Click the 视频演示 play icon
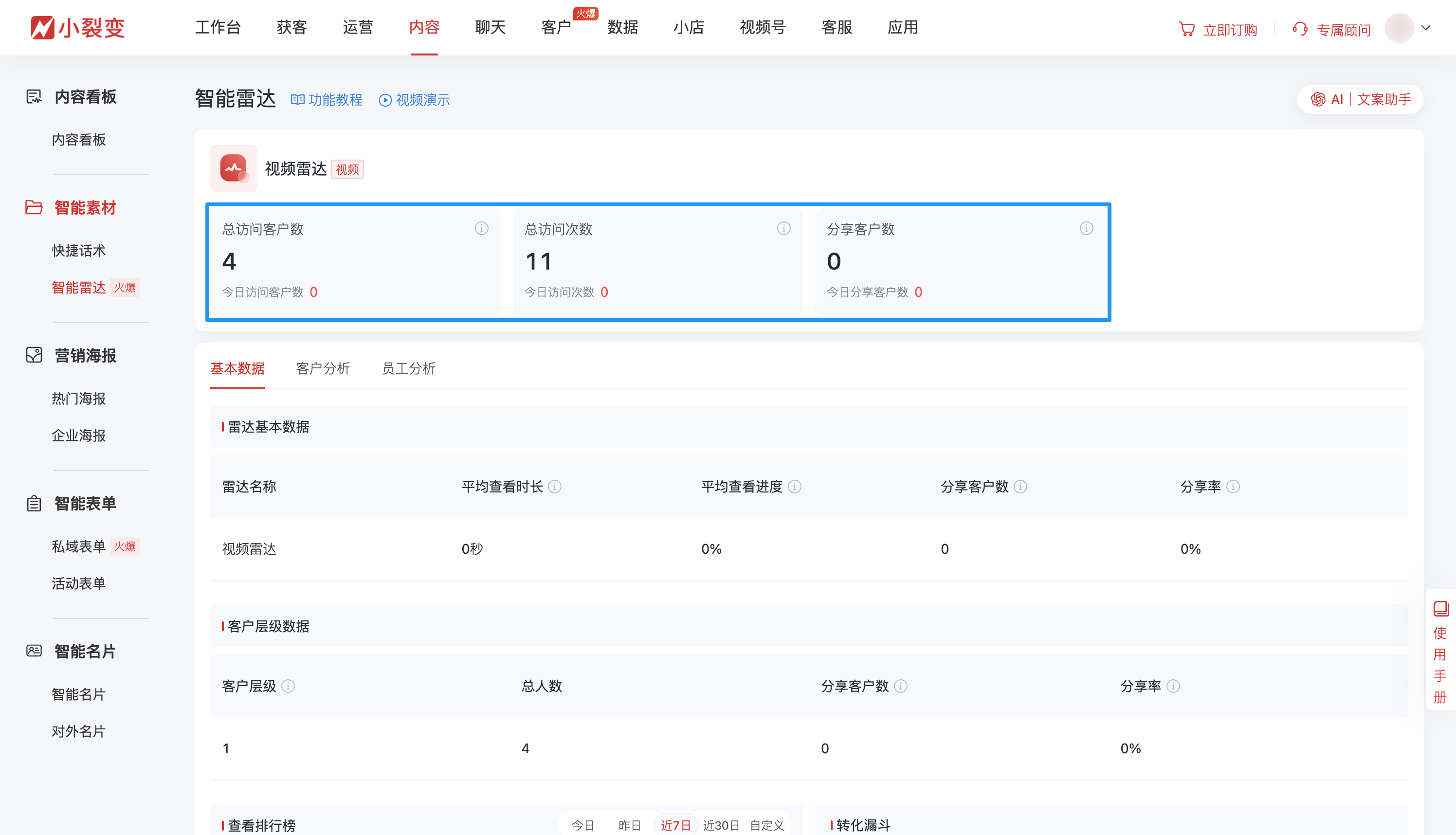 coord(385,100)
